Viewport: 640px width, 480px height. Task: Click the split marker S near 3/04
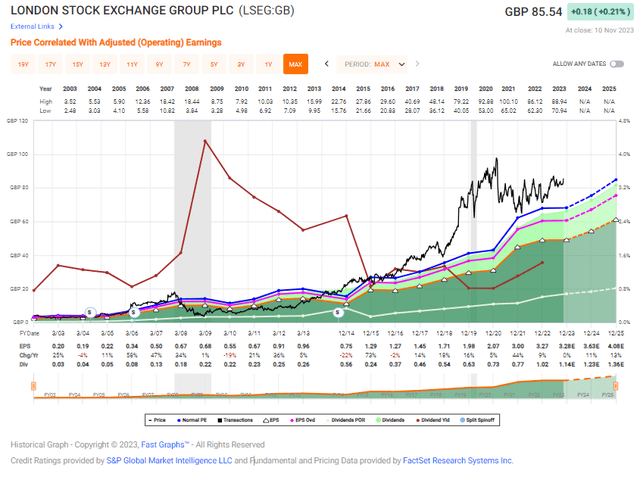tap(90, 313)
